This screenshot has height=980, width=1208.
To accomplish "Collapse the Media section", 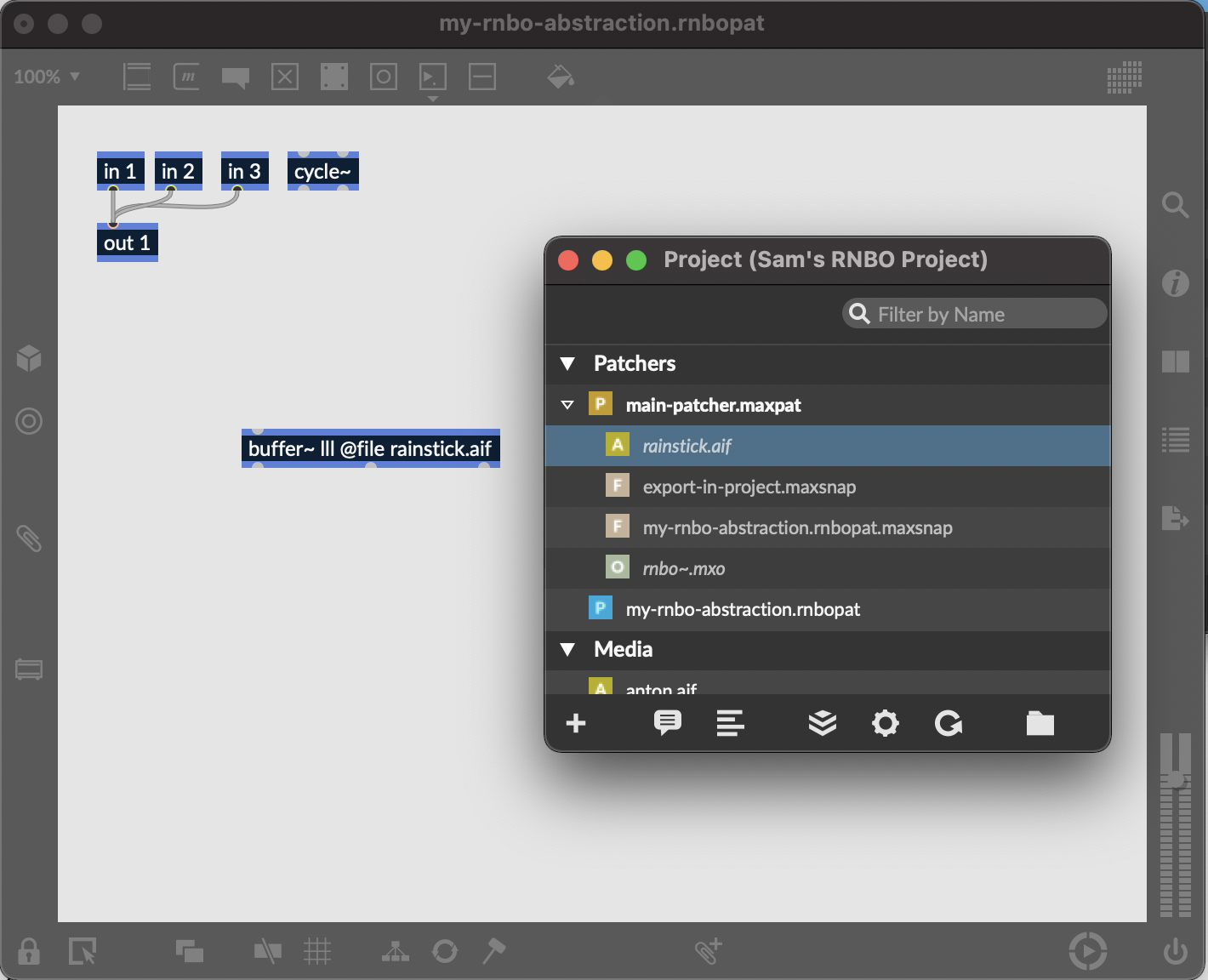I will click(568, 650).
